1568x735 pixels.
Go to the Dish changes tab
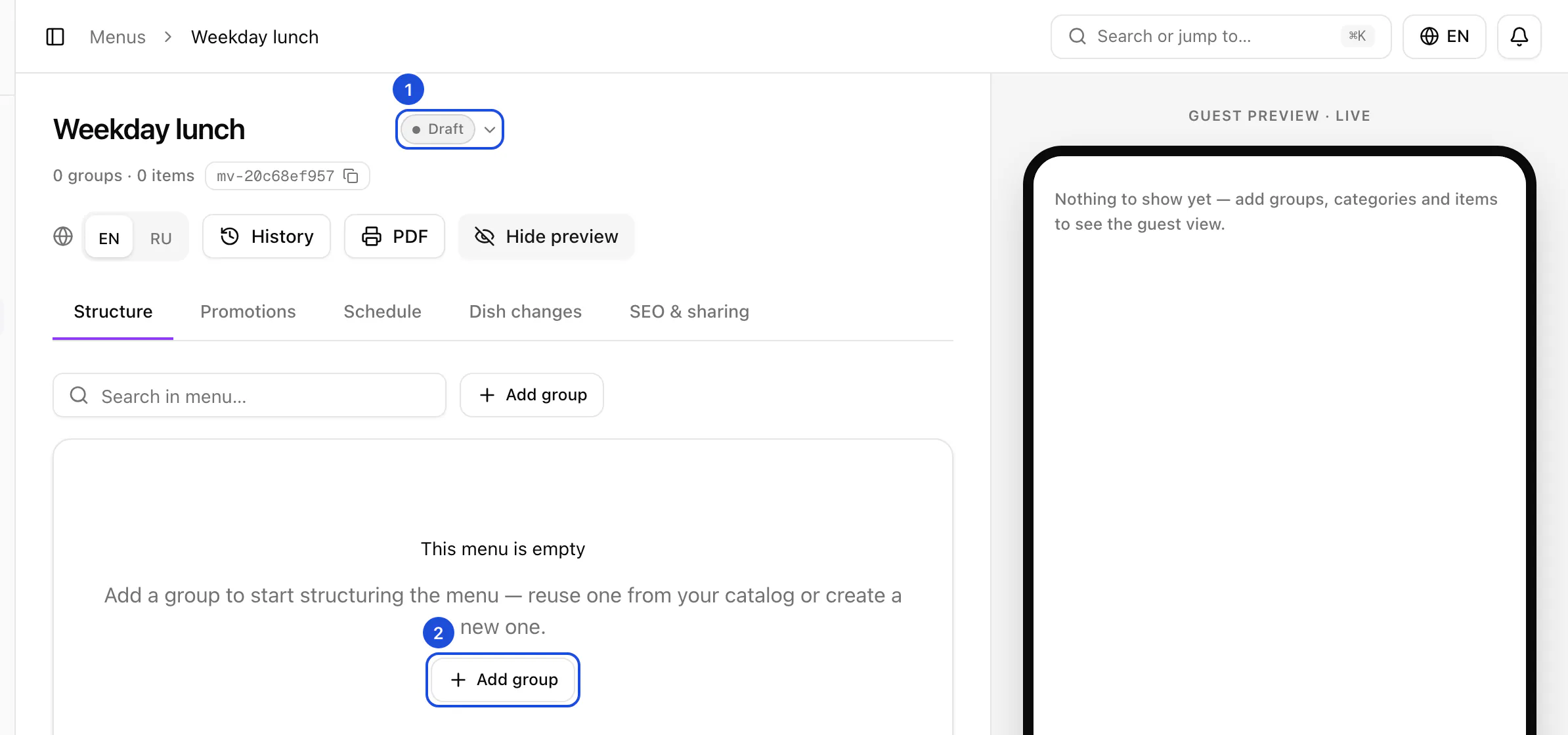click(525, 312)
